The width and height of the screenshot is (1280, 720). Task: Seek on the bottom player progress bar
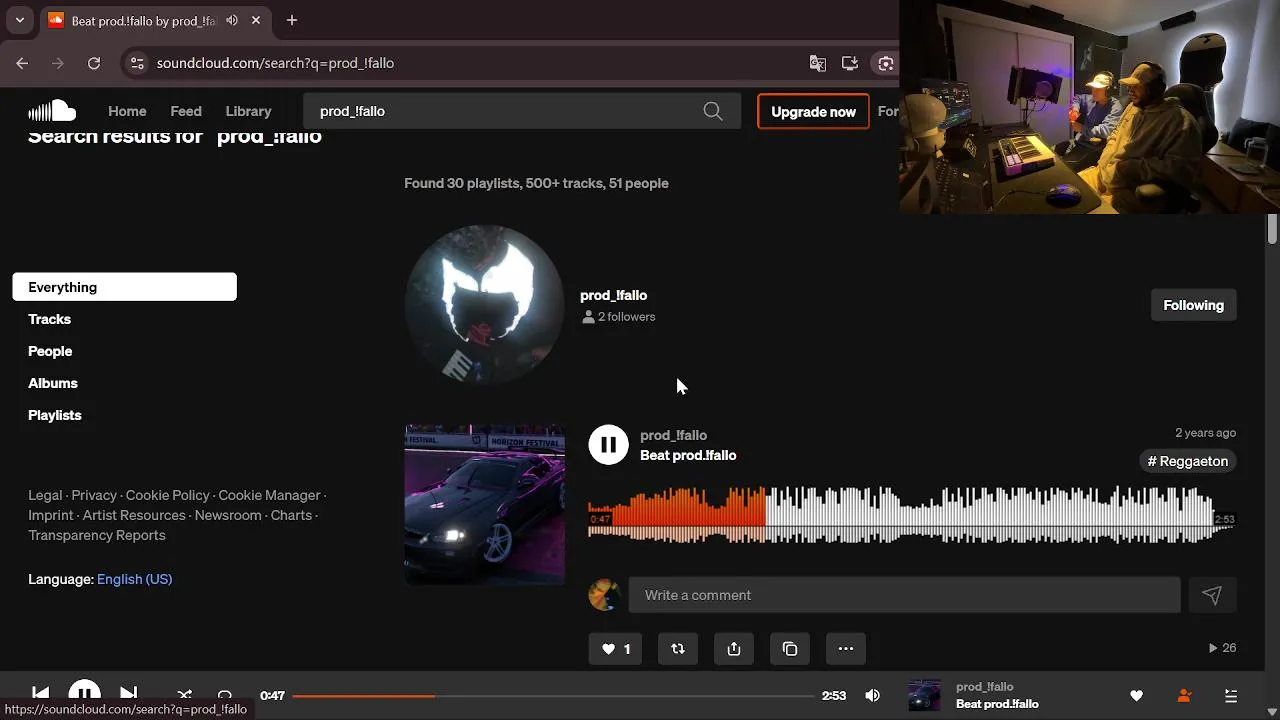[x=553, y=695]
